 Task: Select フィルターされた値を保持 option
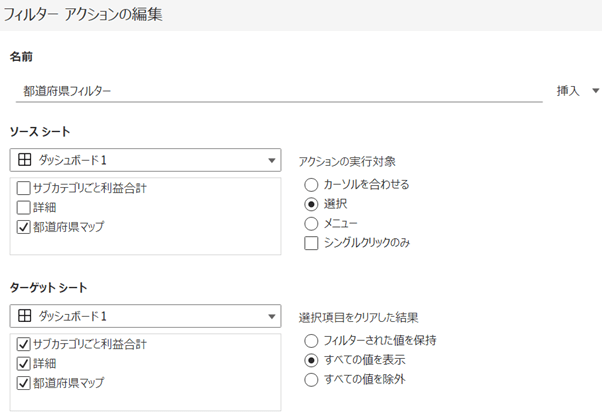[311, 341]
